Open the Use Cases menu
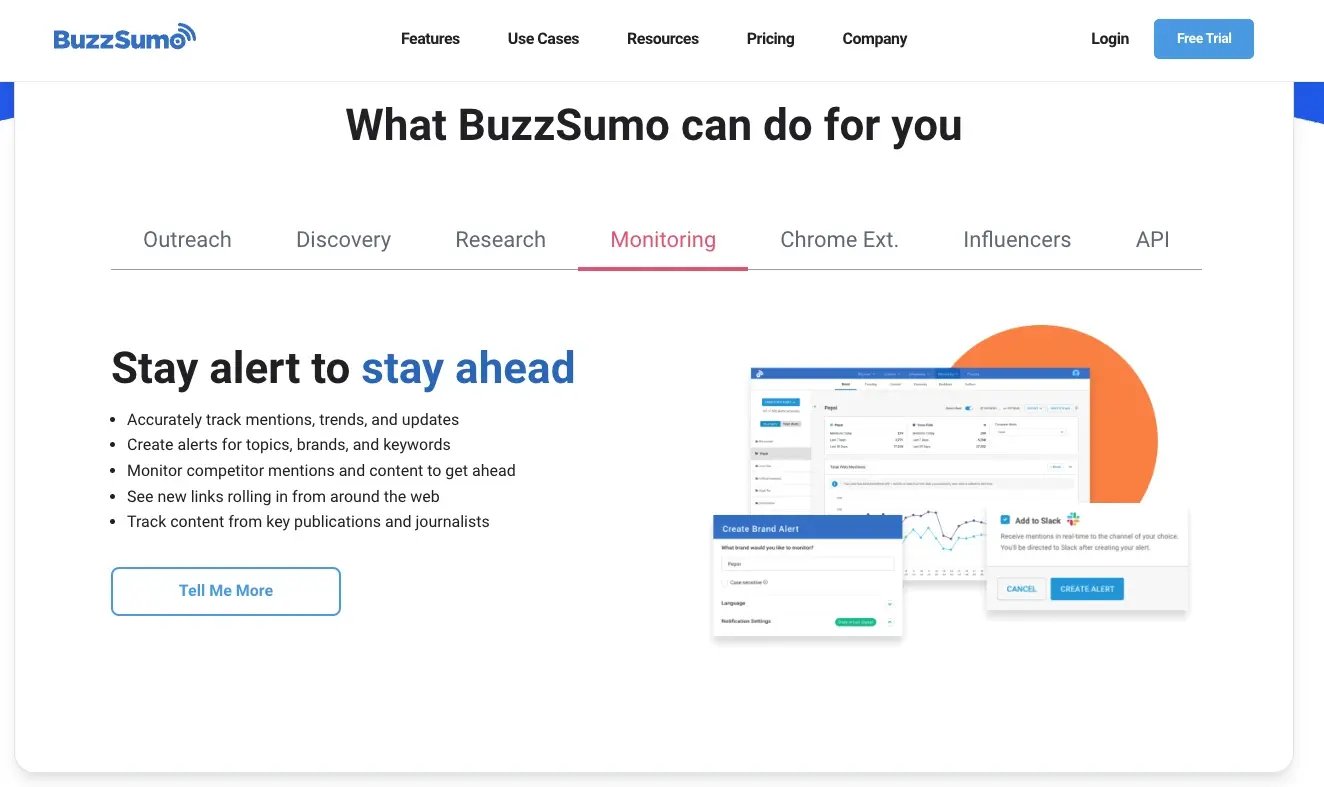Image resolution: width=1324 pixels, height=787 pixels. point(543,39)
